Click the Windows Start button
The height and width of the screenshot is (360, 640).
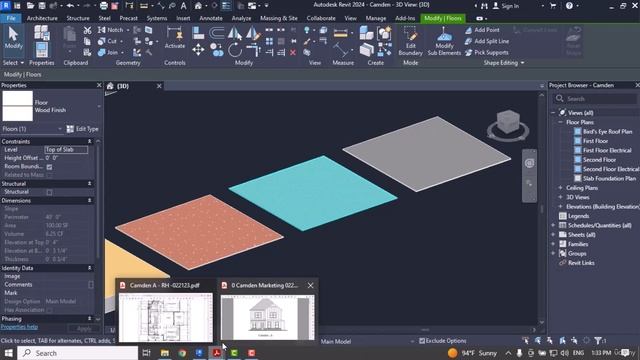tap(8, 353)
